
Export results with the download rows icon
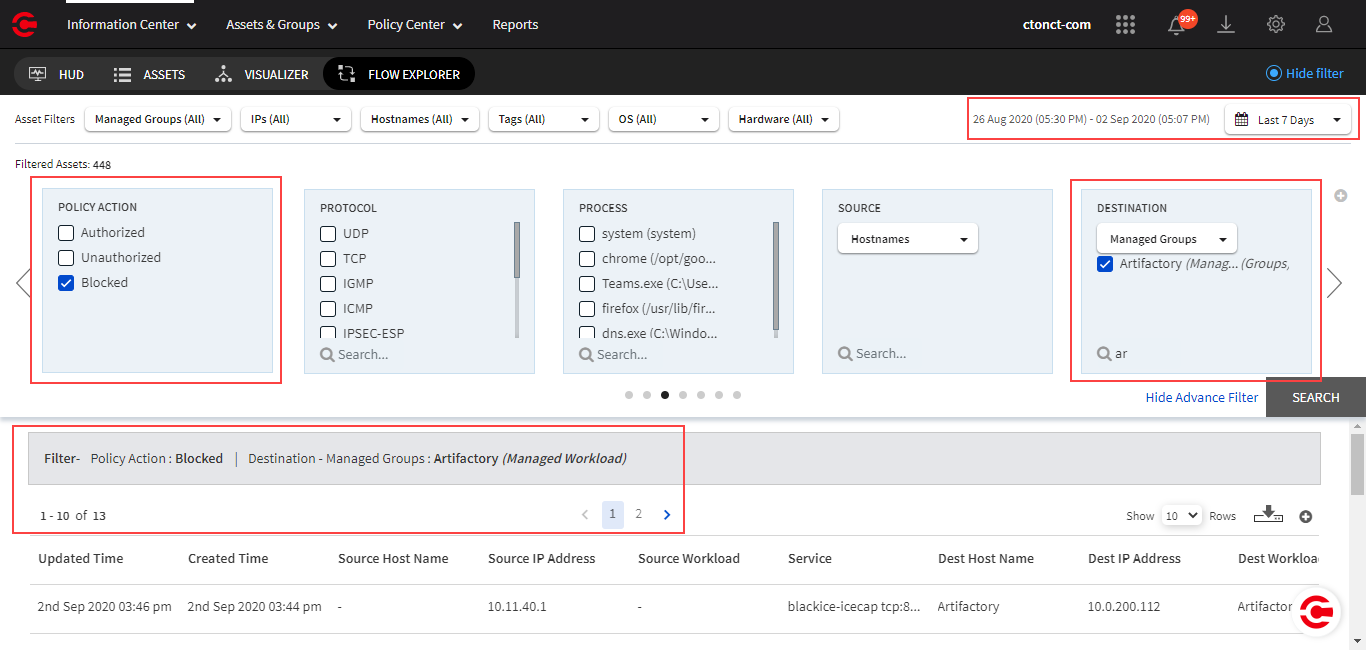tap(1268, 514)
